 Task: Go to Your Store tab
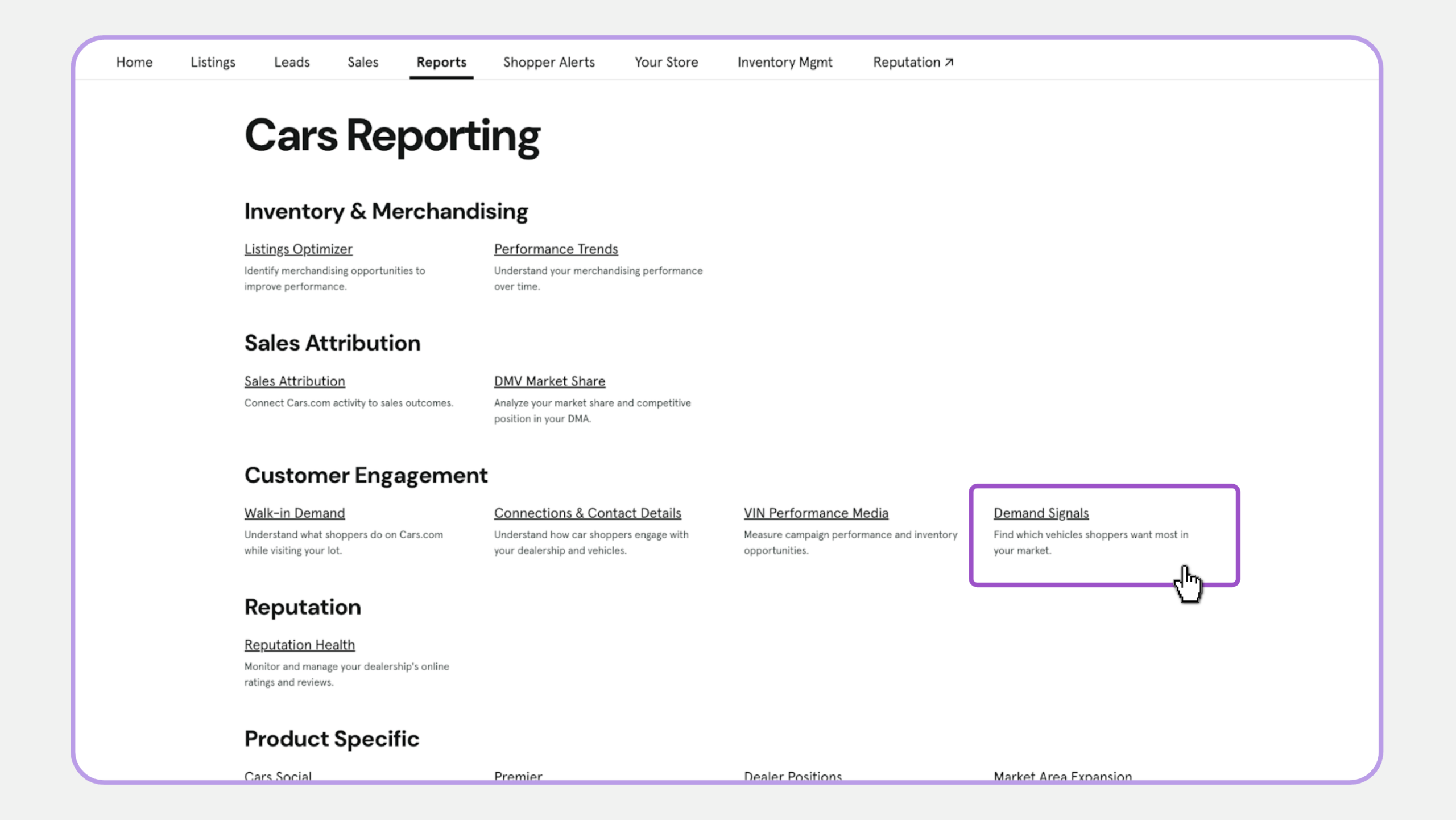click(x=667, y=62)
